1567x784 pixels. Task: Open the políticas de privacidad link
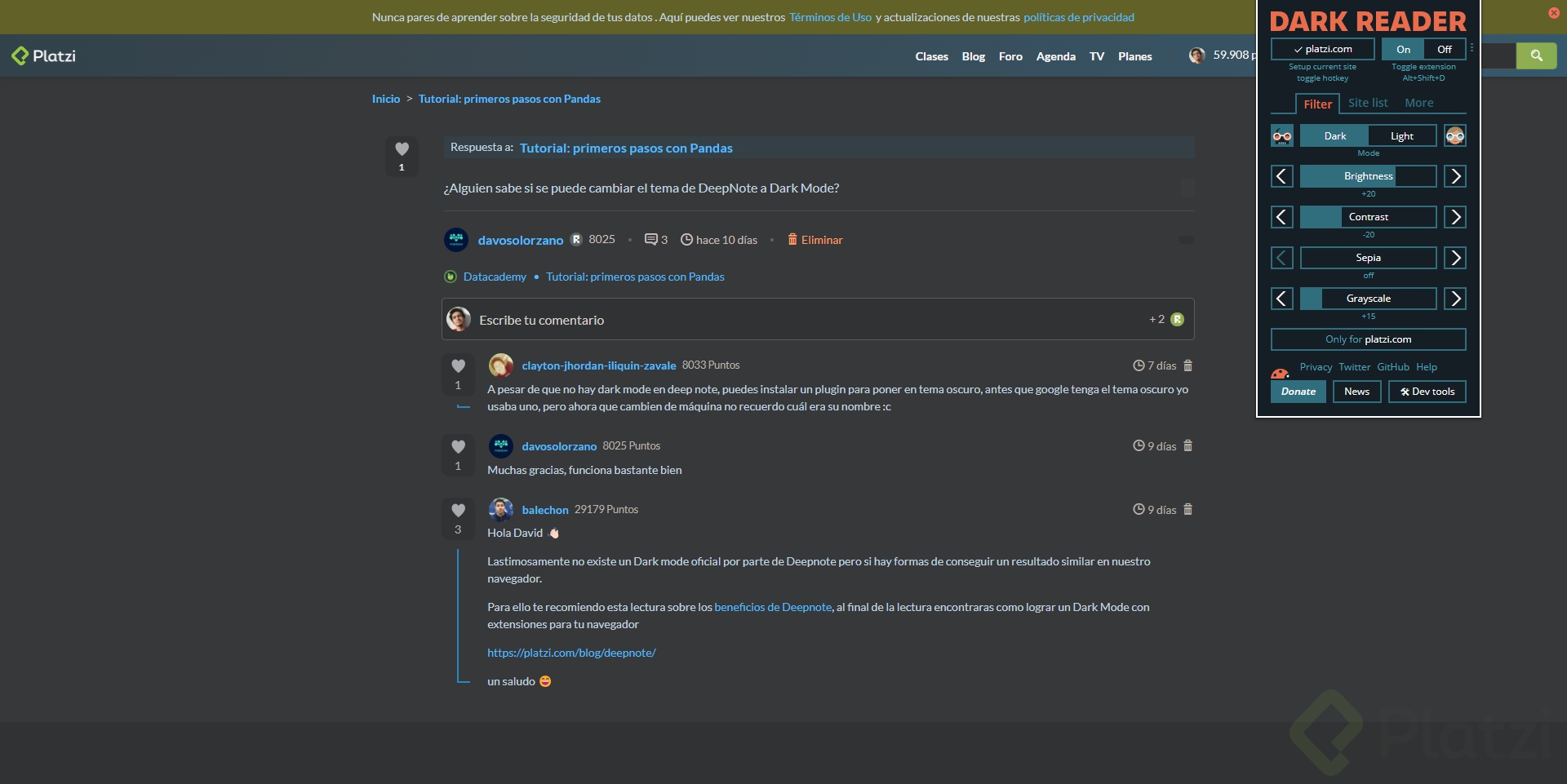point(1078,17)
